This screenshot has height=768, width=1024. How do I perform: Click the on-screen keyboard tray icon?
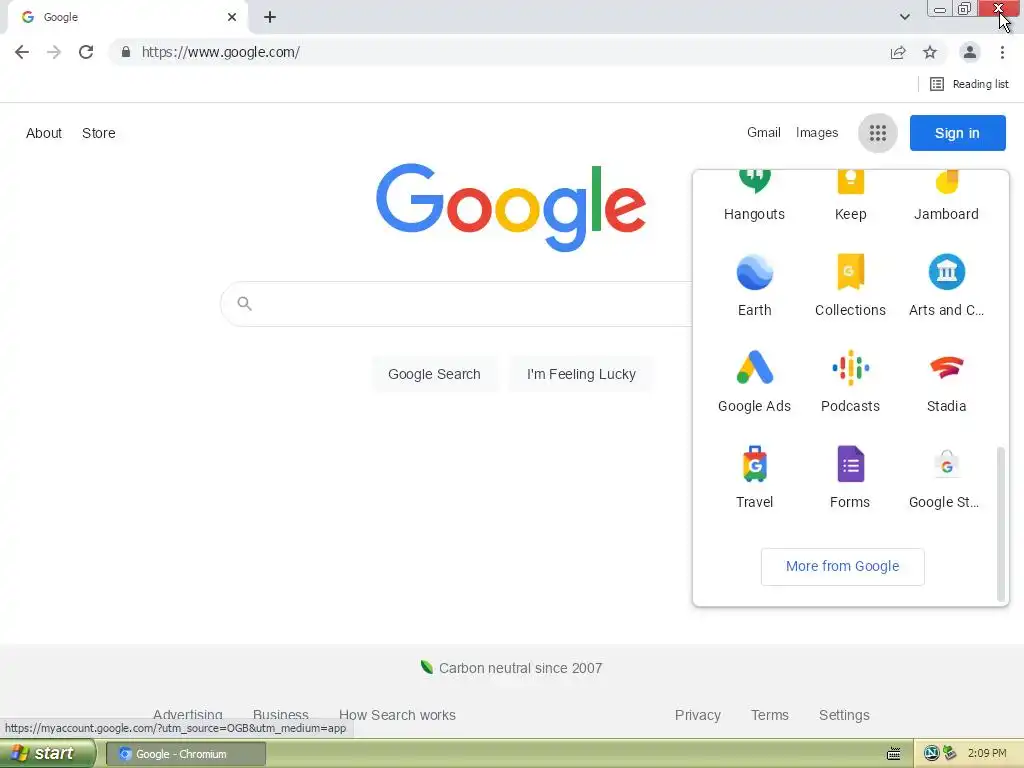coord(894,754)
